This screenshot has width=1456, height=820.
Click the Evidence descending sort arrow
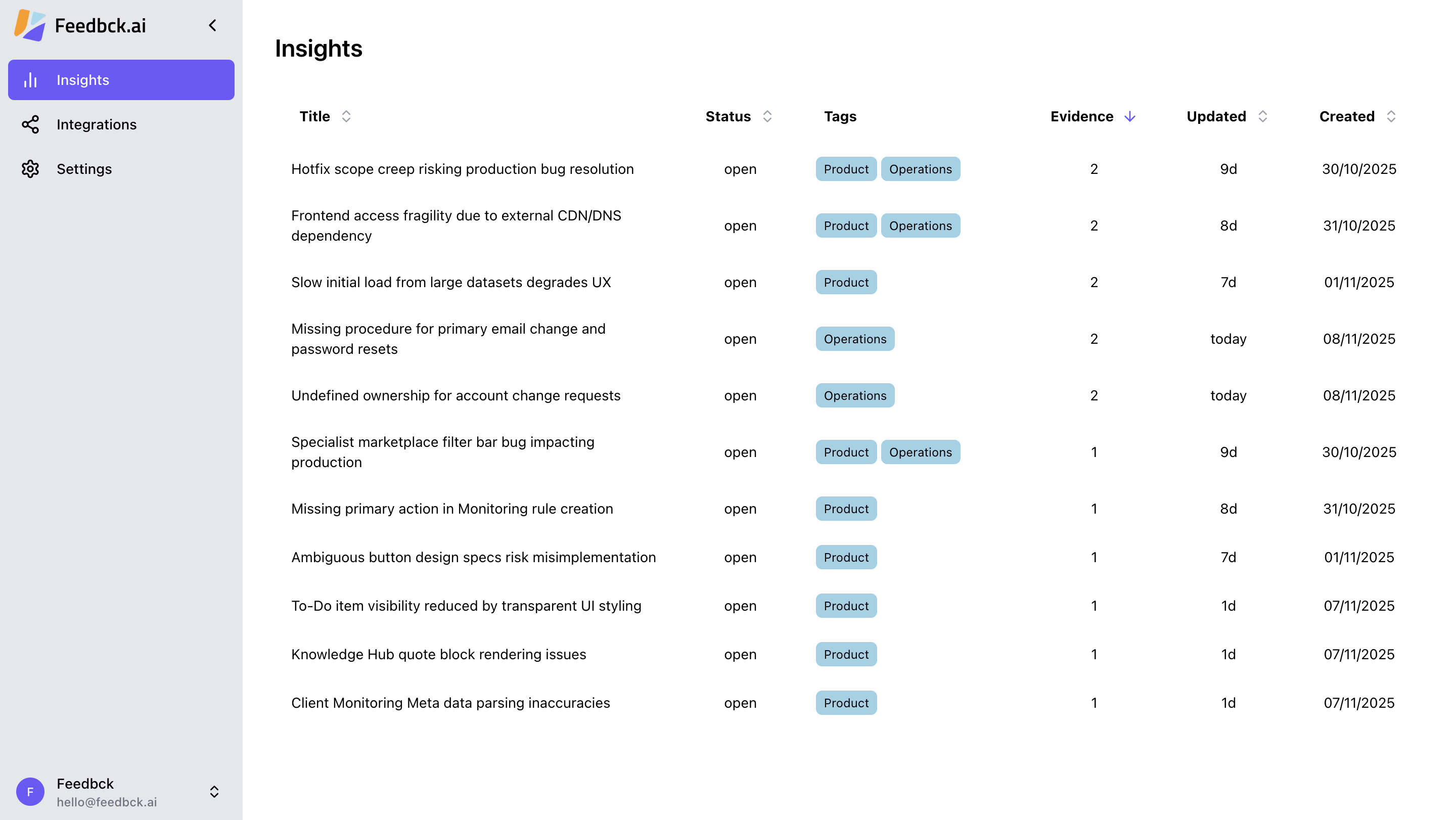[1129, 116]
